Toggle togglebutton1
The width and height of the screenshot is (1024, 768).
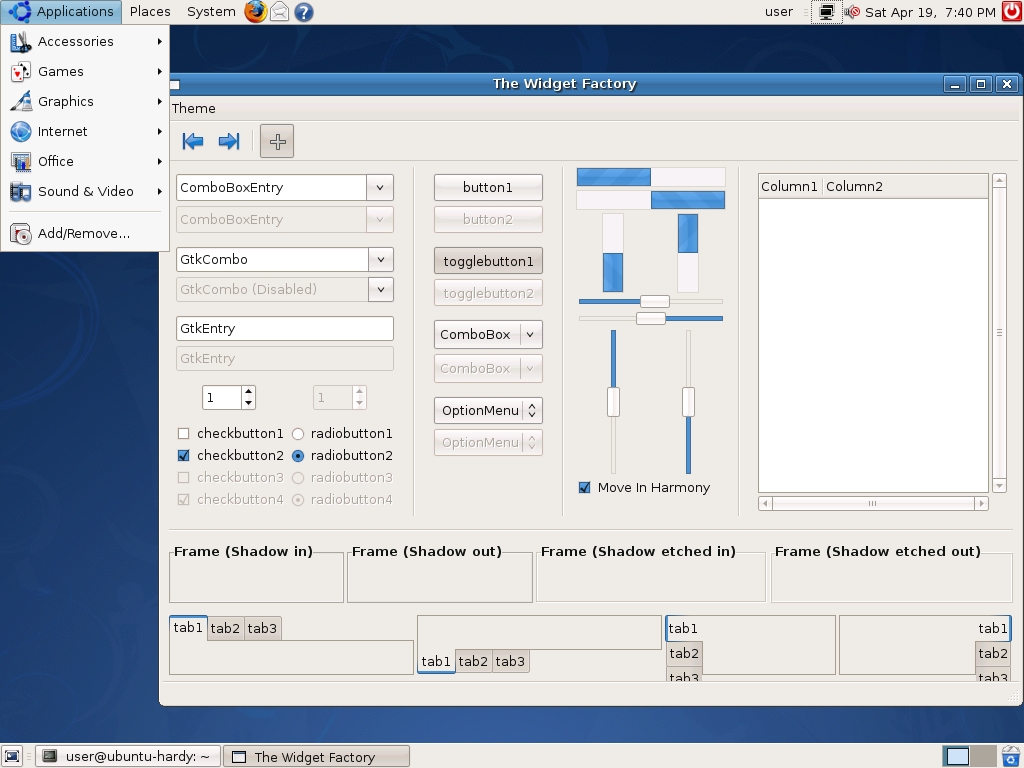tap(488, 261)
